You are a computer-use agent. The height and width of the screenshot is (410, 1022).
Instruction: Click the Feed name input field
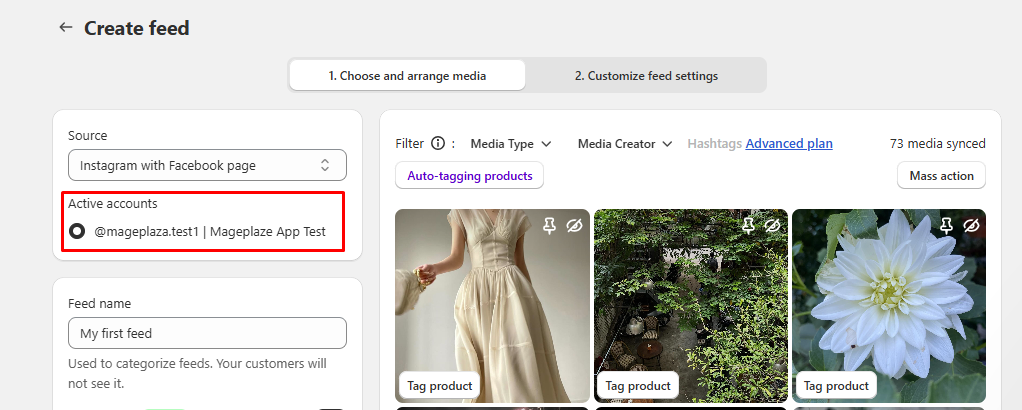pos(207,333)
